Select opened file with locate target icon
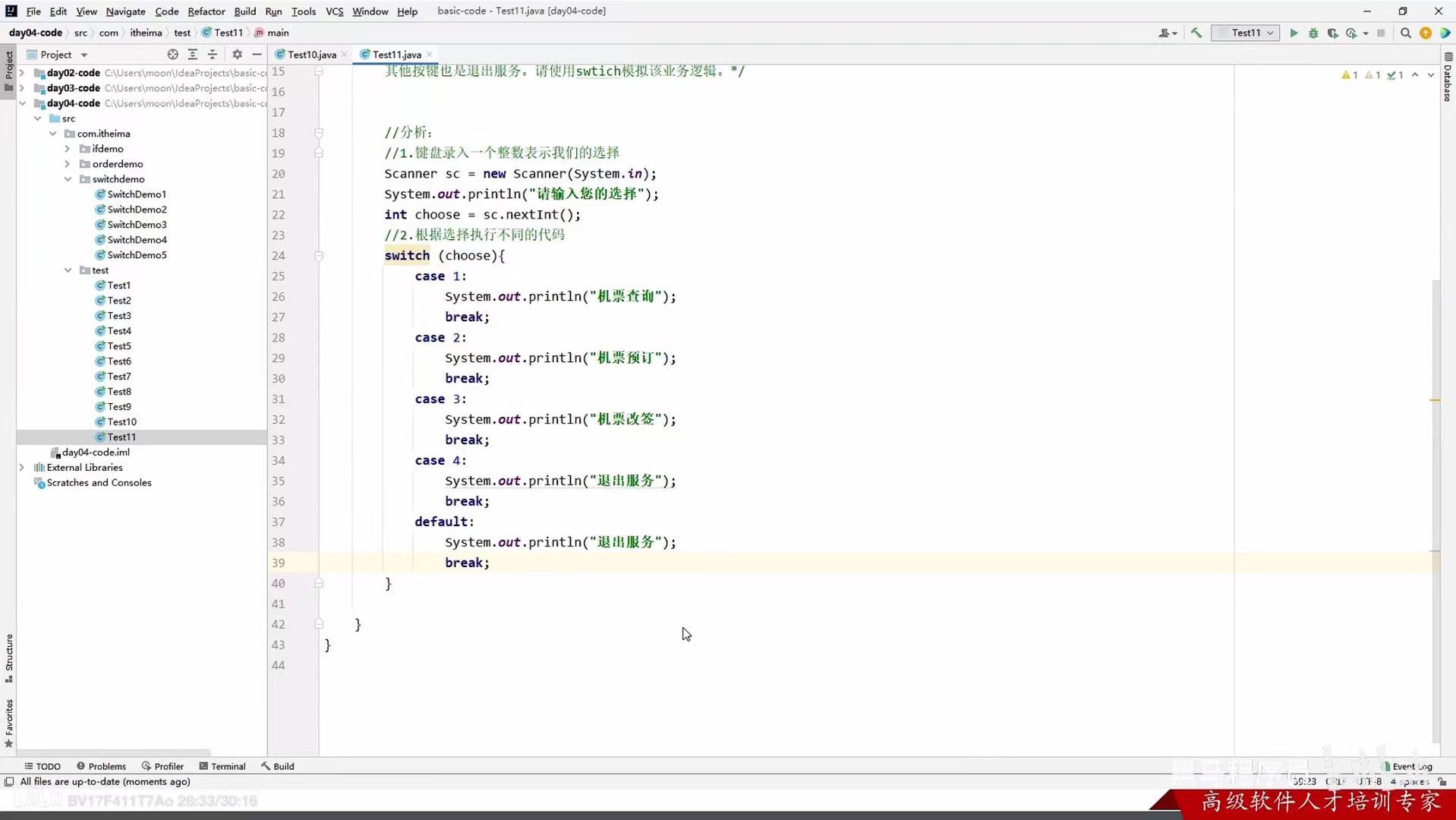 coord(172,54)
